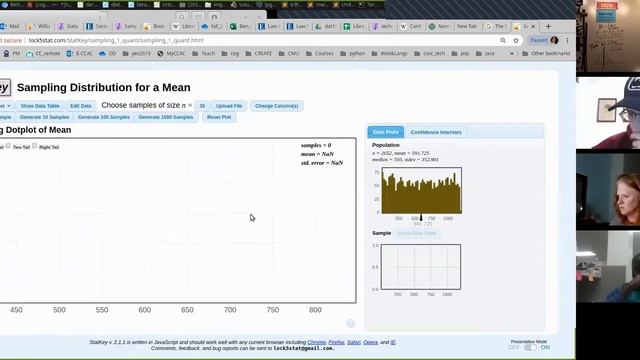Screen dimensions: 640x360
Task: Open the IE link in footer
Action: [x=393, y=342]
